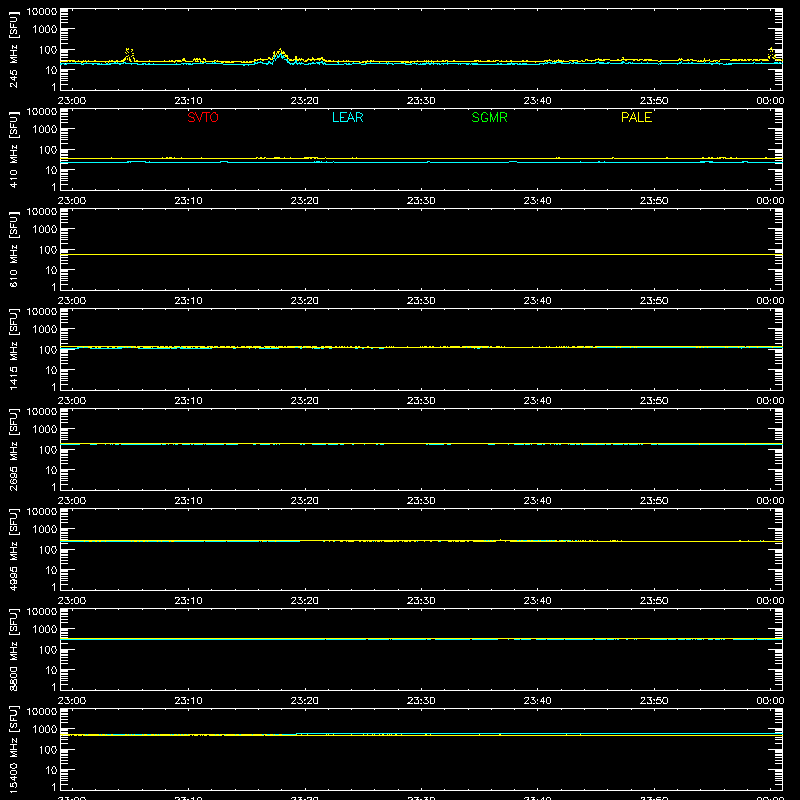Click '23:30' tick label under 1415 MHz plot

[x=421, y=401]
